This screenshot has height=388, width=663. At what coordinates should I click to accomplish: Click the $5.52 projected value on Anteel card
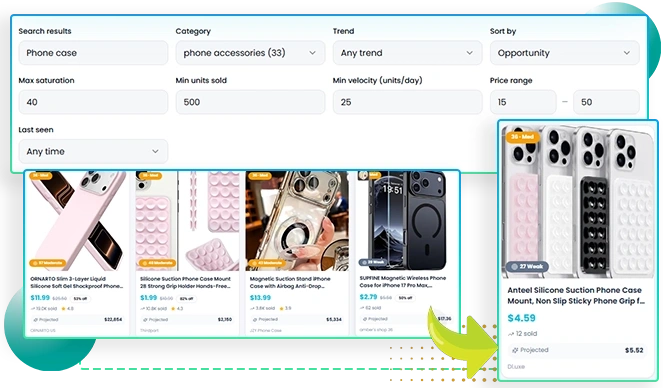[x=634, y=350]
